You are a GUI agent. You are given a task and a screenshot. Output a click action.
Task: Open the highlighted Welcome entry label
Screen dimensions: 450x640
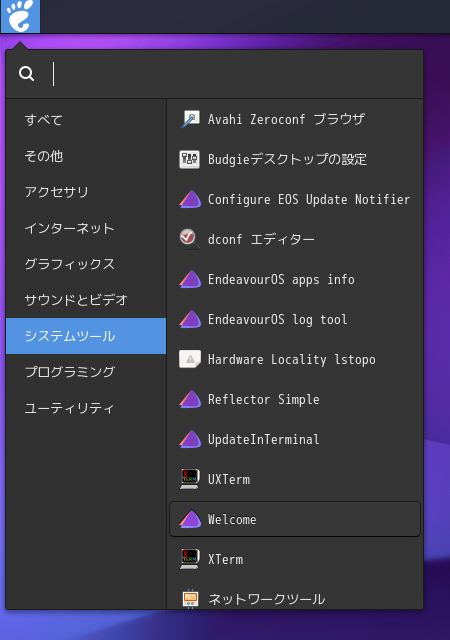(x=232, y=519)
